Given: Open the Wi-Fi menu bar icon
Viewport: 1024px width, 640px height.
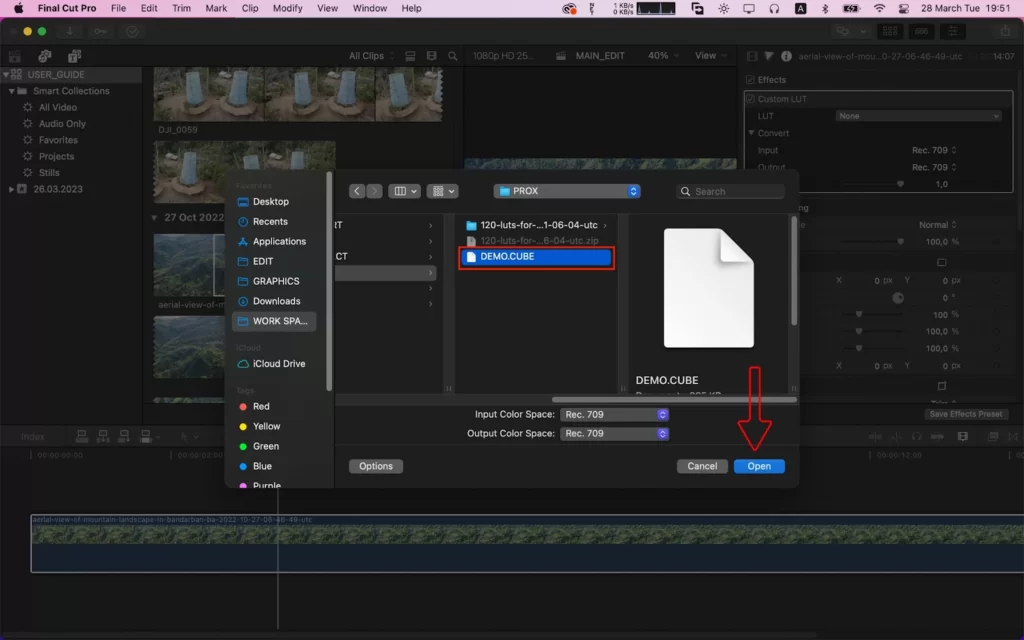Looking at the screenshot, I should [x=880, y=8].
